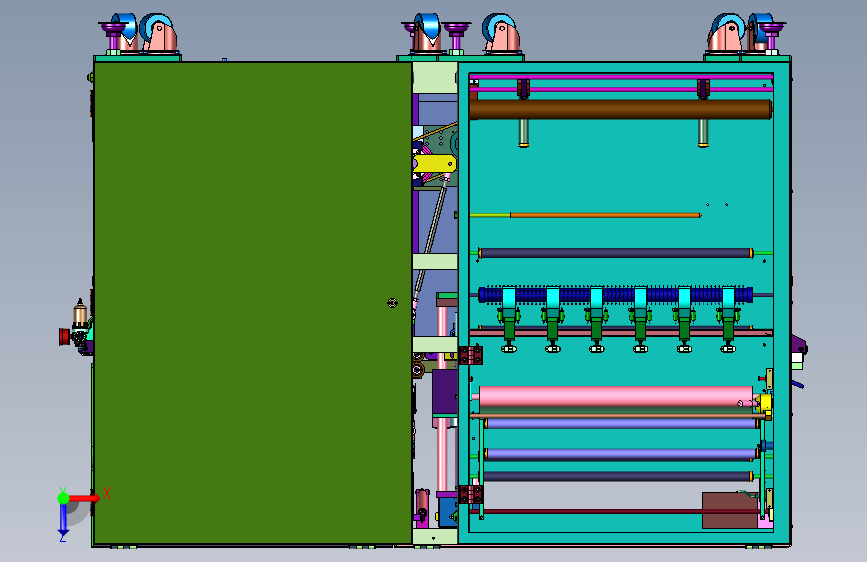
Task: Select the thick brown roller in teal cabinet
Action: [620, 110]
